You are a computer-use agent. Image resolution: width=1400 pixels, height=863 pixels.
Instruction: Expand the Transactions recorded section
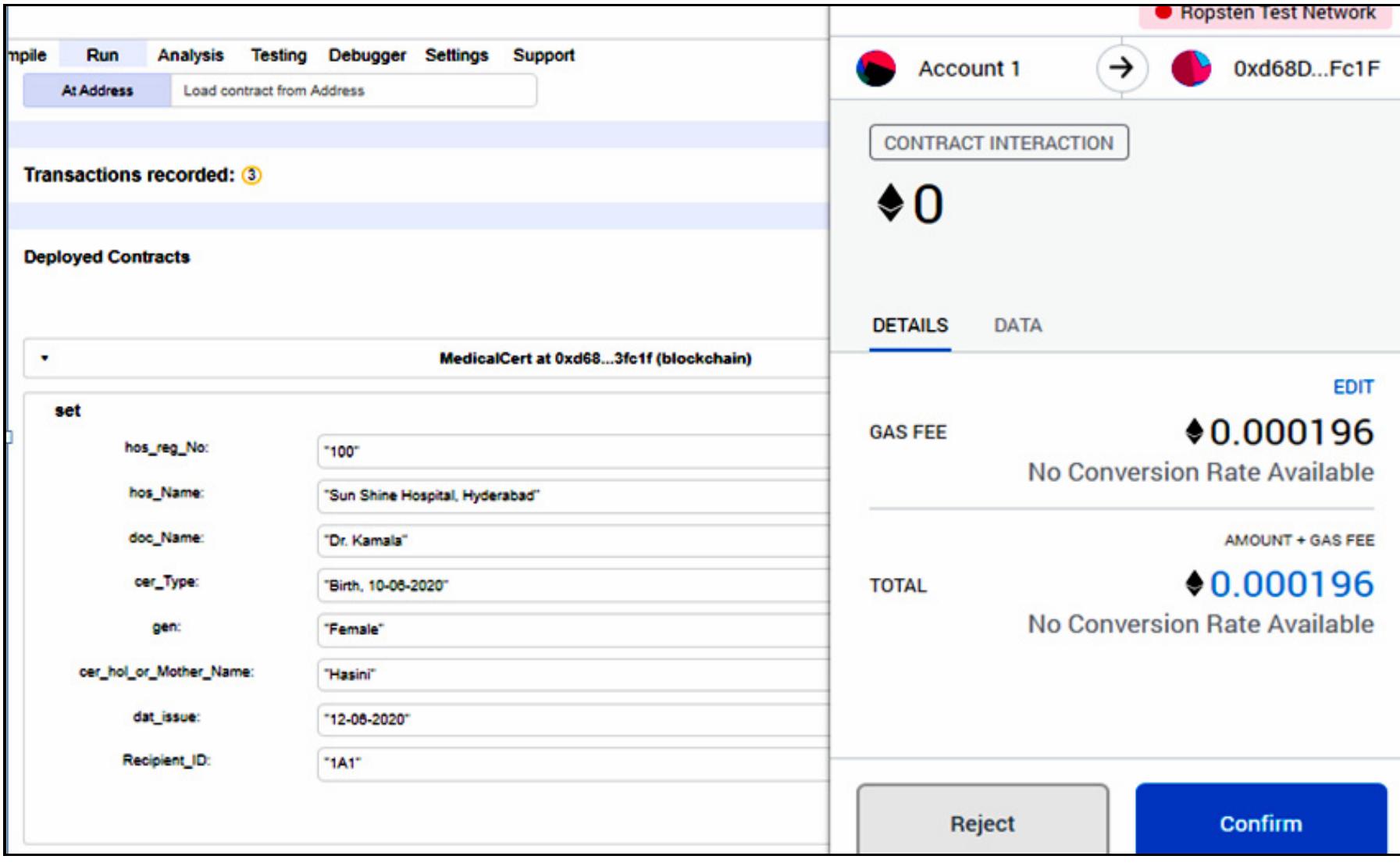pyautogui.click(x=129, y=175)
